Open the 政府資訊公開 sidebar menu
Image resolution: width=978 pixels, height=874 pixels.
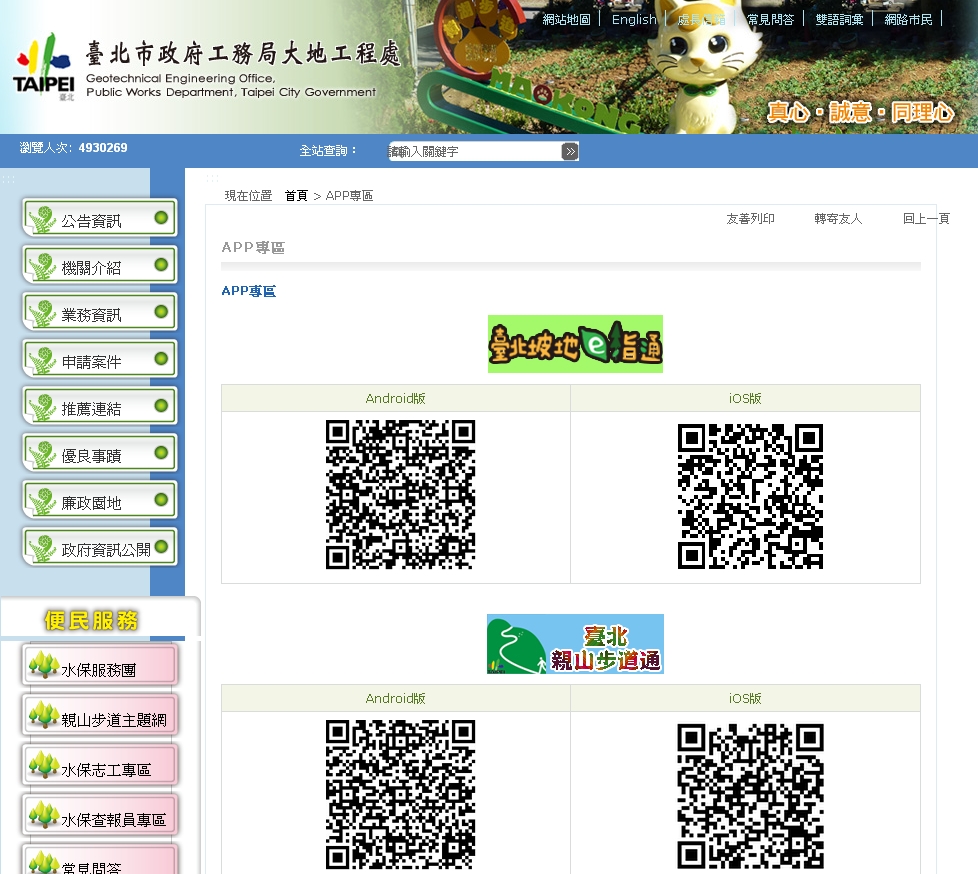pyautogui.click(x=100, y=547)
